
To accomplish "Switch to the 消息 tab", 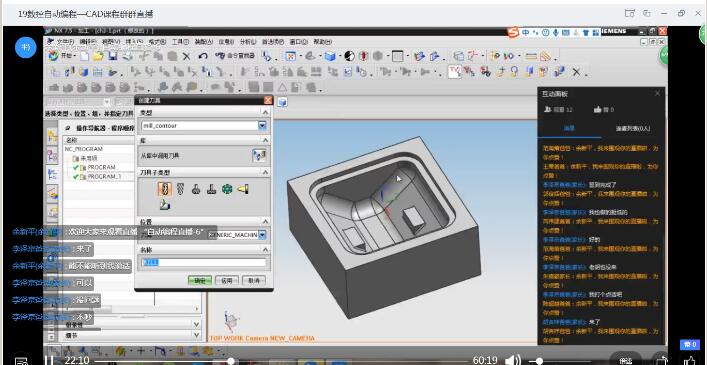I will tap(569, 128).
